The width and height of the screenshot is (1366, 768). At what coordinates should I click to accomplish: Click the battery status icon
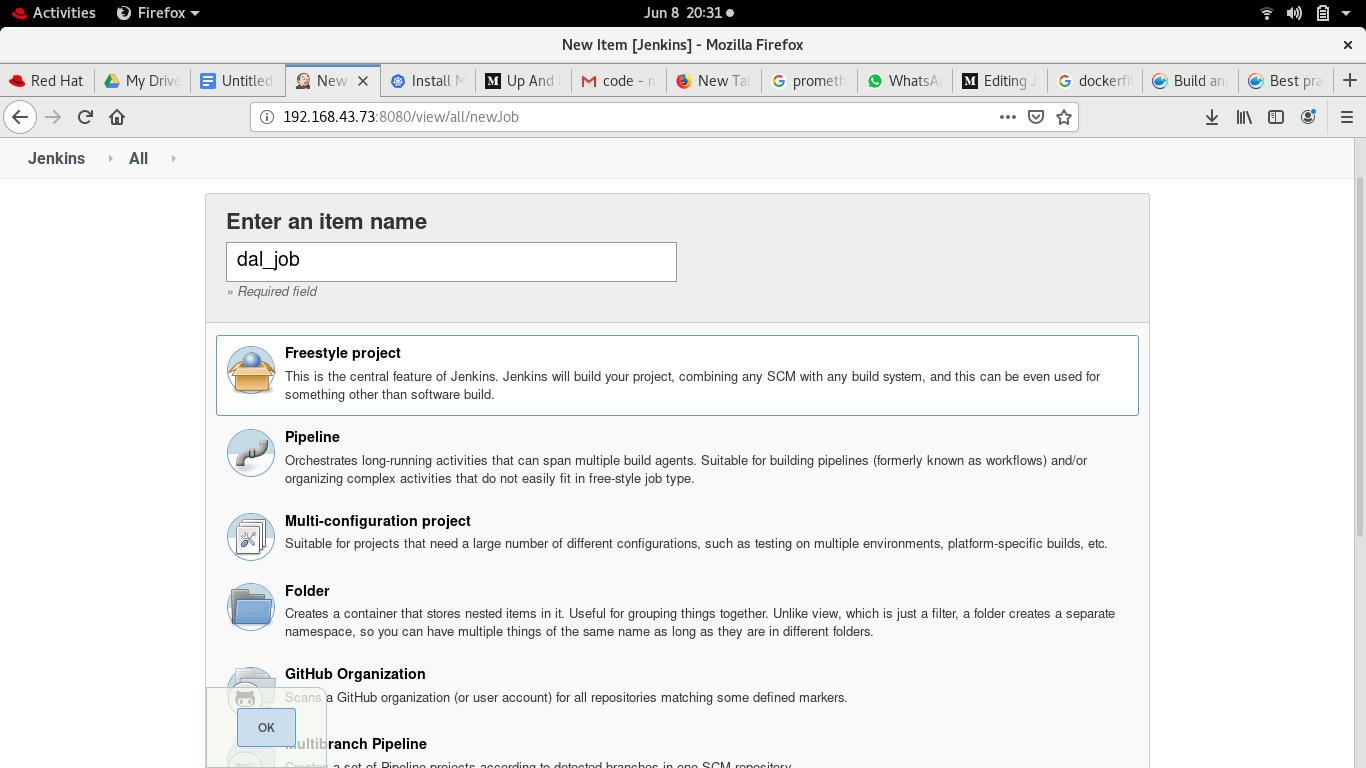pos(1323,13)
